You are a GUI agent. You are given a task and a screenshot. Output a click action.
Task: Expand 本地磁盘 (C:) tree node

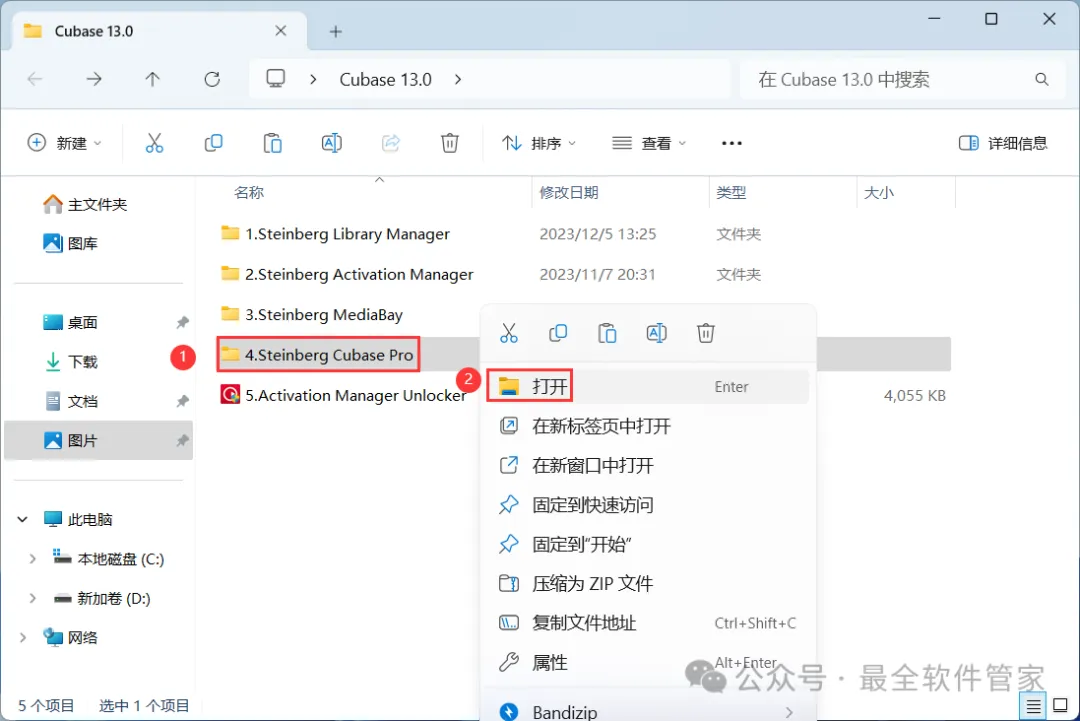tap(32, 559)
